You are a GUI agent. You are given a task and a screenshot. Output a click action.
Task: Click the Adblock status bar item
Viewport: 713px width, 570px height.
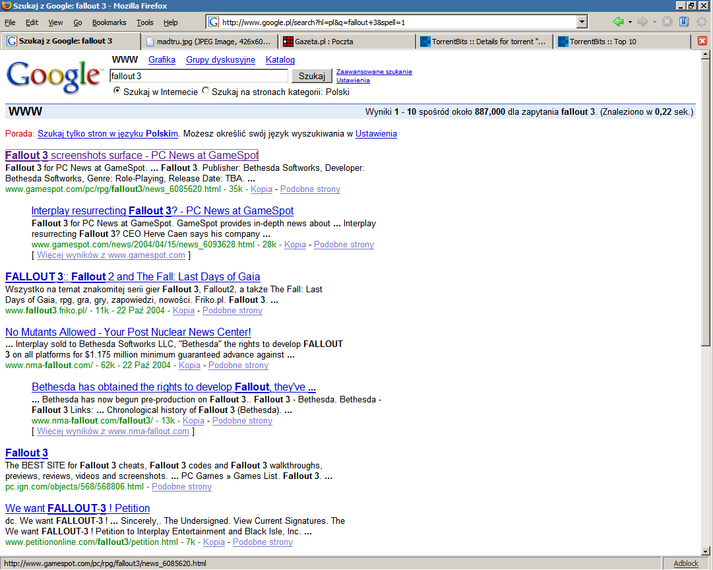[x=686, y=564]
